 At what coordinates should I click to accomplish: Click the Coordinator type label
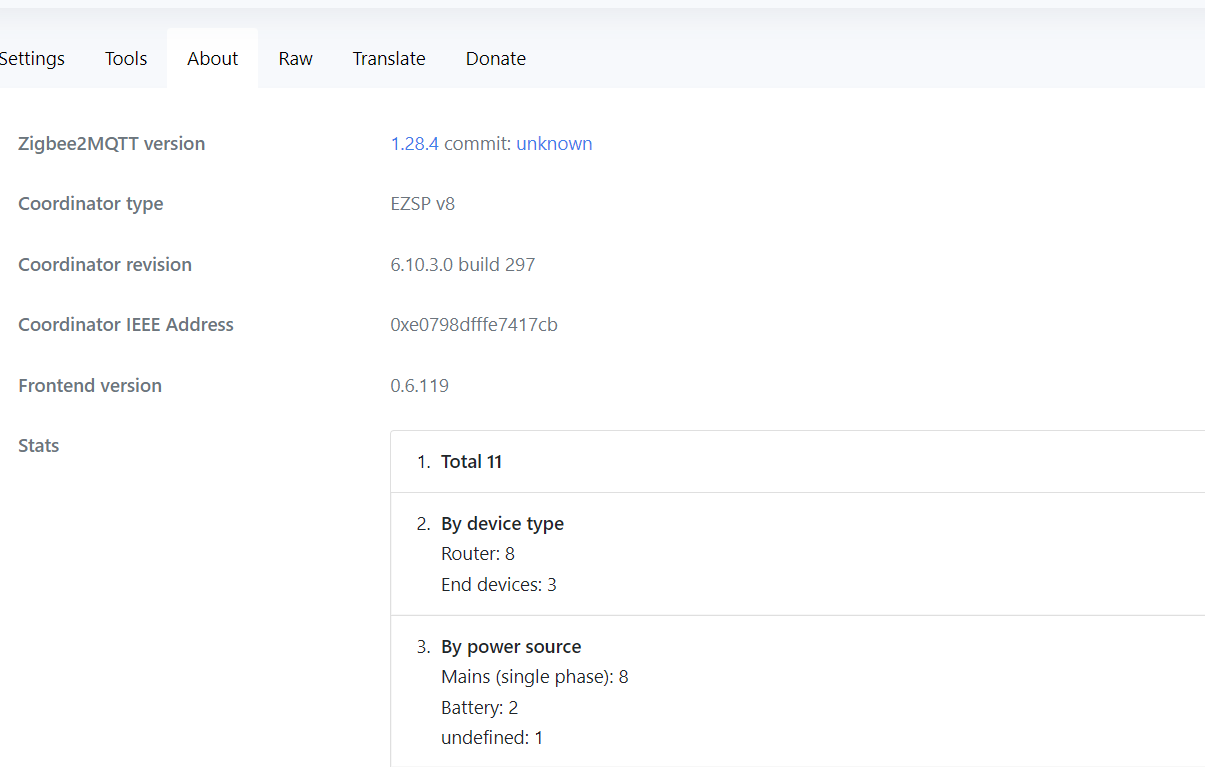(x=91, y=204)
